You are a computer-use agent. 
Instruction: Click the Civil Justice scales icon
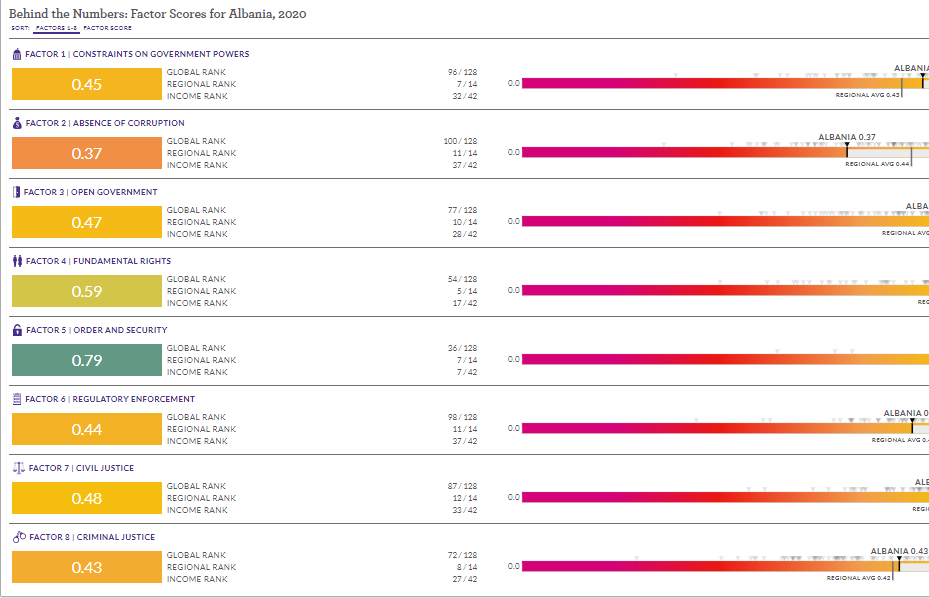18,468
